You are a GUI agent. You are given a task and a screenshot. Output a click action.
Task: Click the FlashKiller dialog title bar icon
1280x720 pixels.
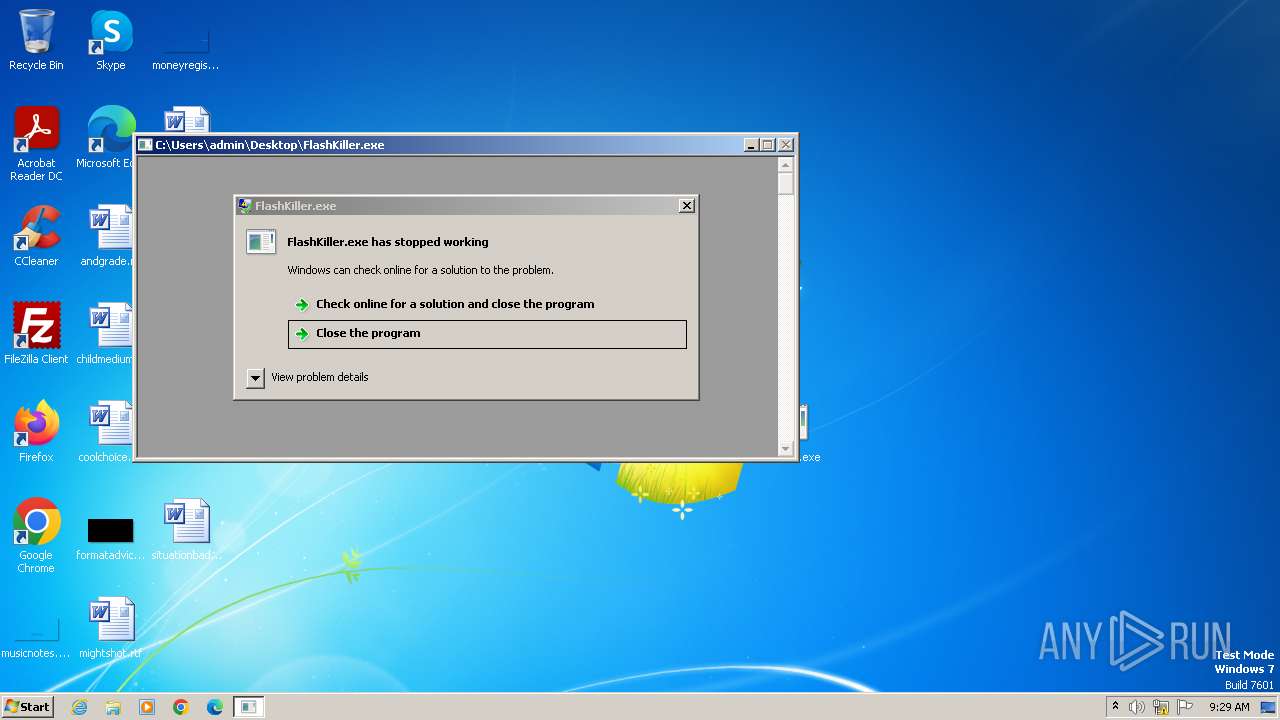pyautogui.click(x=245, y=205)
